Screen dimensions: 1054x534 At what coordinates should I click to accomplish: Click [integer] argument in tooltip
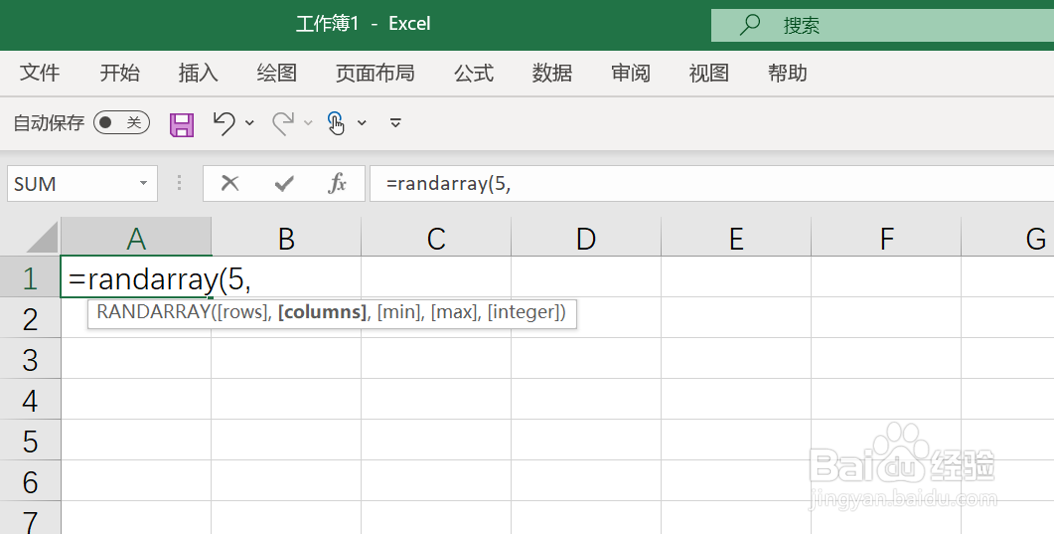(x=524, y=312)
